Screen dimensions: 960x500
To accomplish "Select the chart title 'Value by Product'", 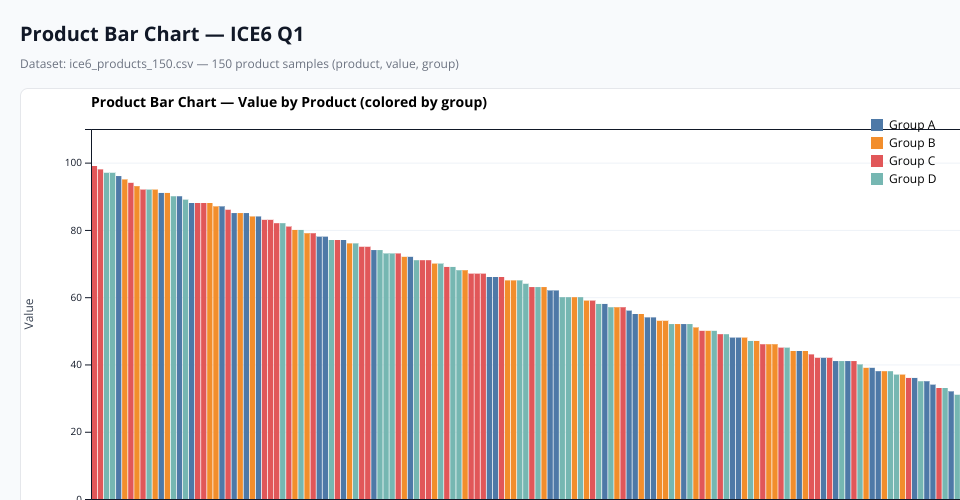I will click(288, 102).
